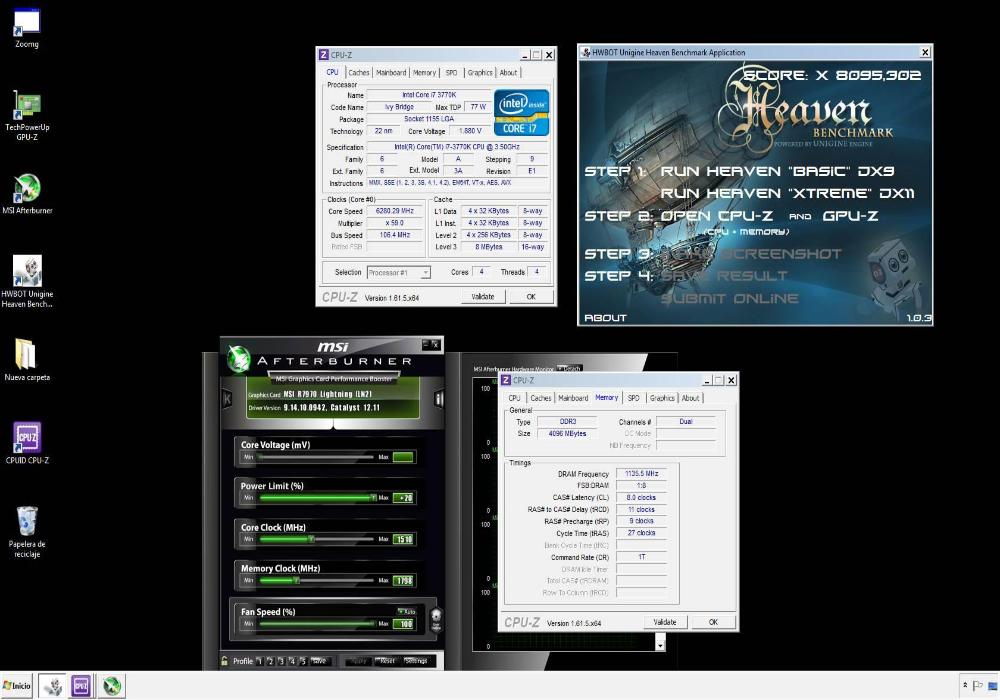This screenshot has width=1000, height=700.
Task: Click the Fan Speed value field 100
Action: click(x=403, y=623)
